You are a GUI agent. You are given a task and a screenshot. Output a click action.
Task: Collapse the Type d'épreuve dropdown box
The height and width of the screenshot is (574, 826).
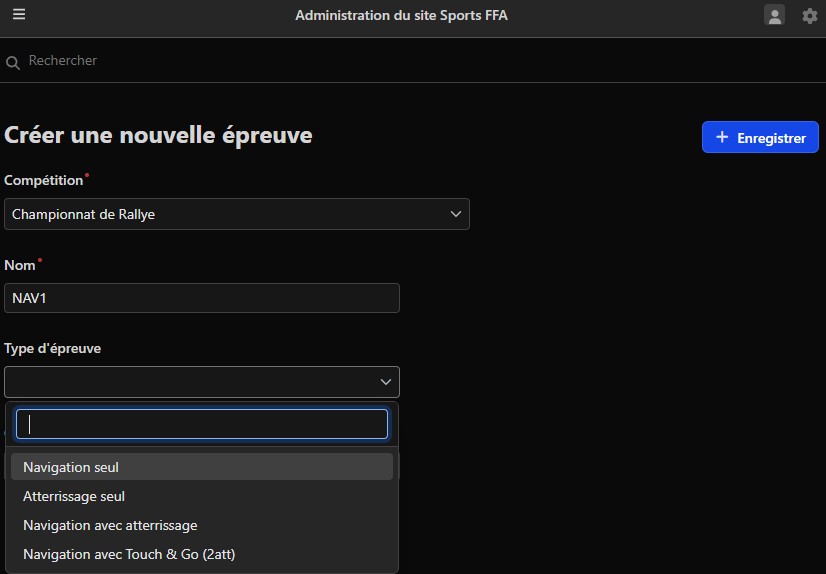point(200,382)
